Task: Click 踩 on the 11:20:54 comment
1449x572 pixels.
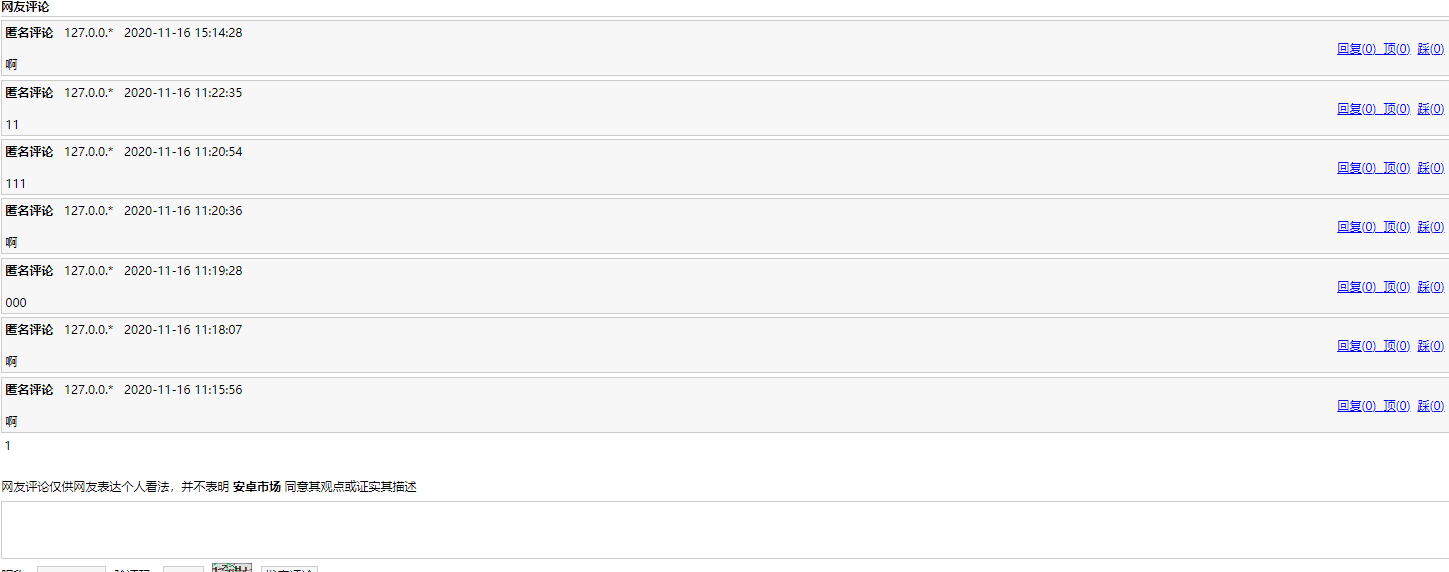Action: point(1430,168)
